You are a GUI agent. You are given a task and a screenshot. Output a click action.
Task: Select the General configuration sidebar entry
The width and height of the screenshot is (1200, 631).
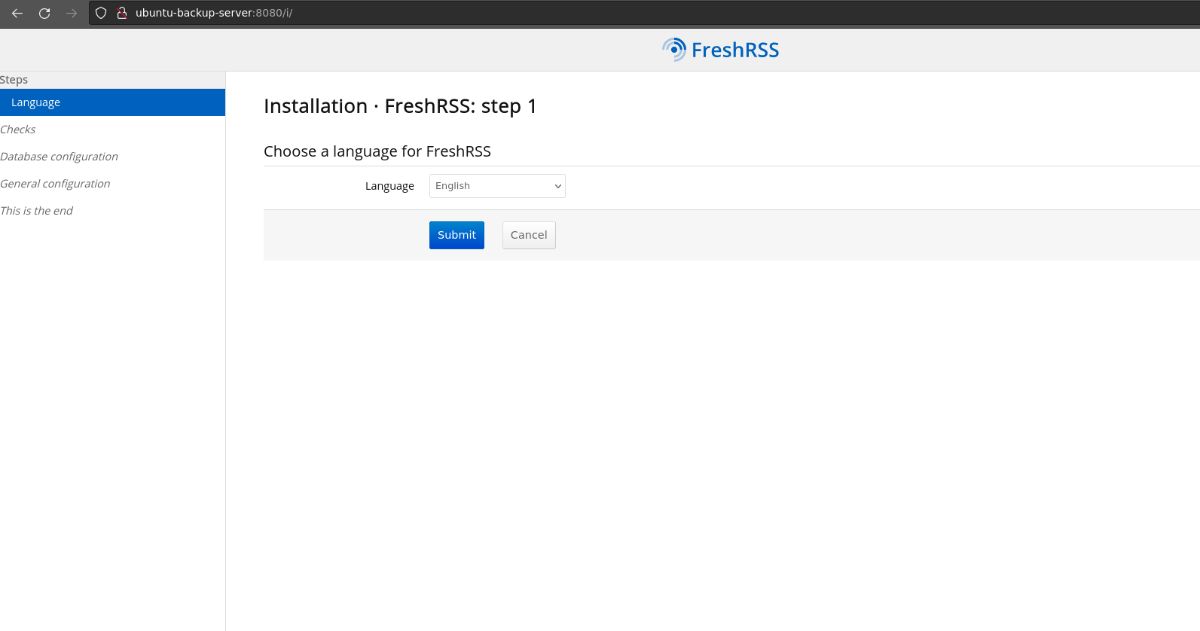tap(55, 183)
